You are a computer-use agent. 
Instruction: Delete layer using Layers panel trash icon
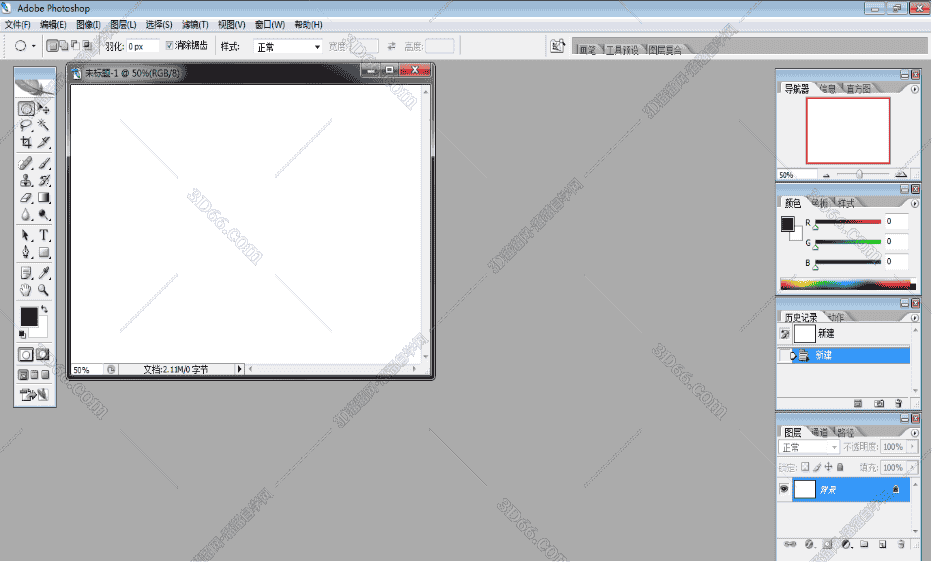[902, 545]
